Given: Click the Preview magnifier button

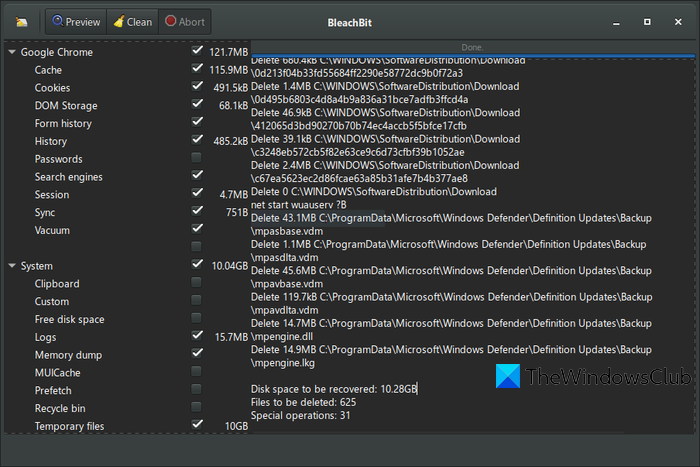Looking at the screenshot, I should click(x=76, y=21).
